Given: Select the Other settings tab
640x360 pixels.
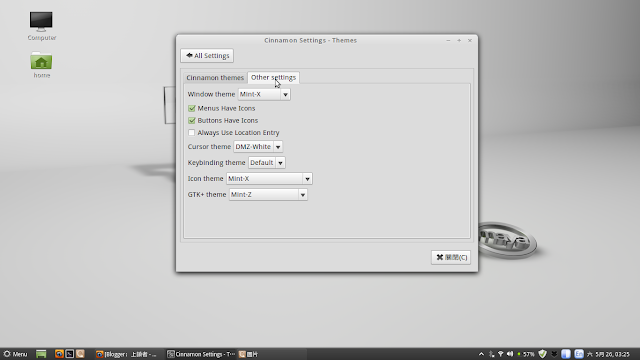Looking at the screenshot, I should click(273, 78).
